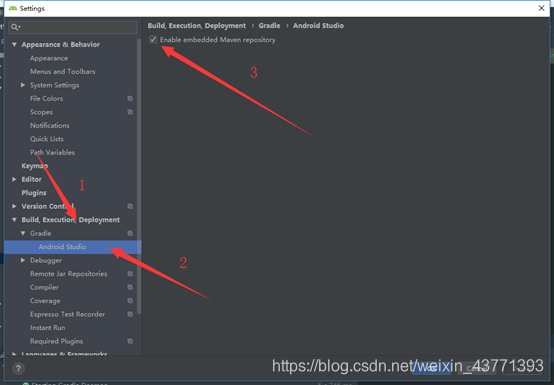Image resolution: width=554 pixels, height=385 pixels.
Task: Collapse Appearance & Behavior section
Action: (14, 45)
